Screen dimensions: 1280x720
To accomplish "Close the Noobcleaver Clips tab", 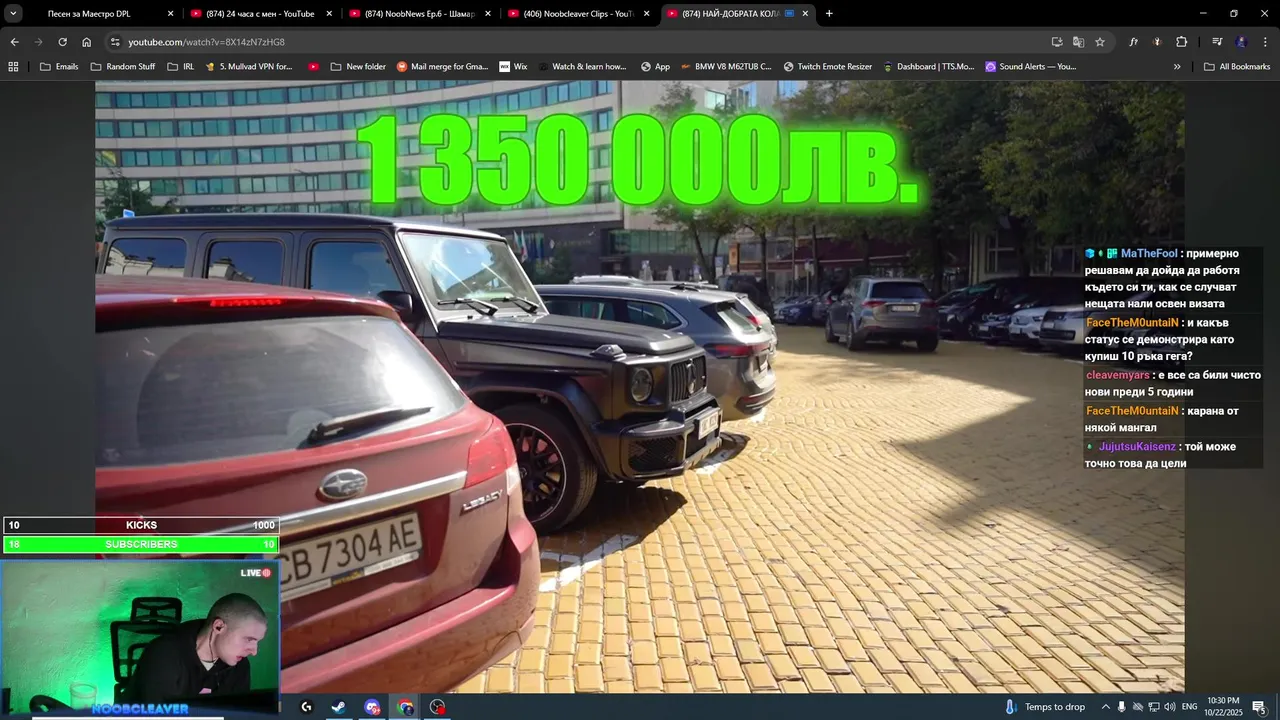I will 646,14.
